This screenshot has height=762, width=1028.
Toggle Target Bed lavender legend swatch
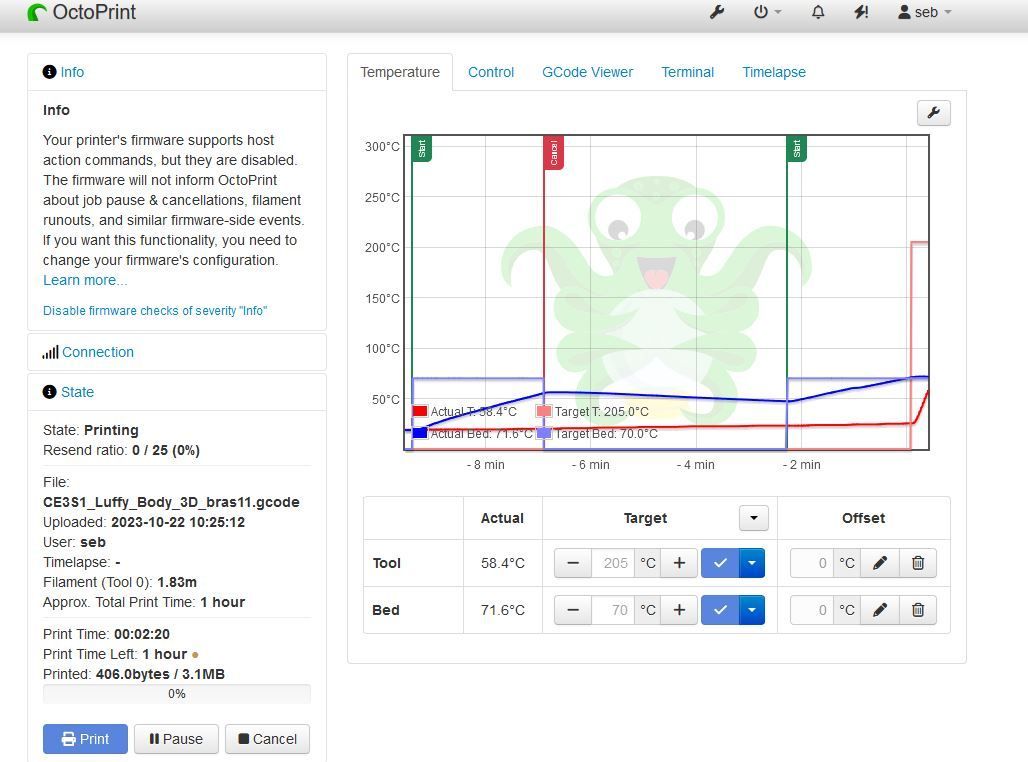[x=544, y=433]
